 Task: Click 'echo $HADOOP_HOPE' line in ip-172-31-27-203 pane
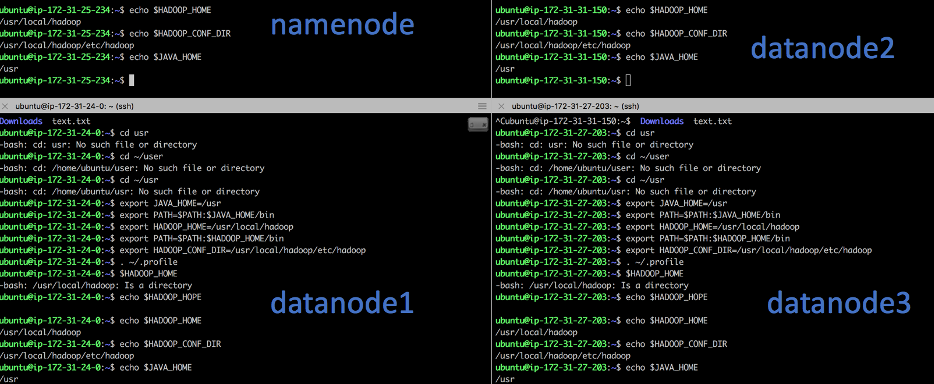[x=666, y=297]
